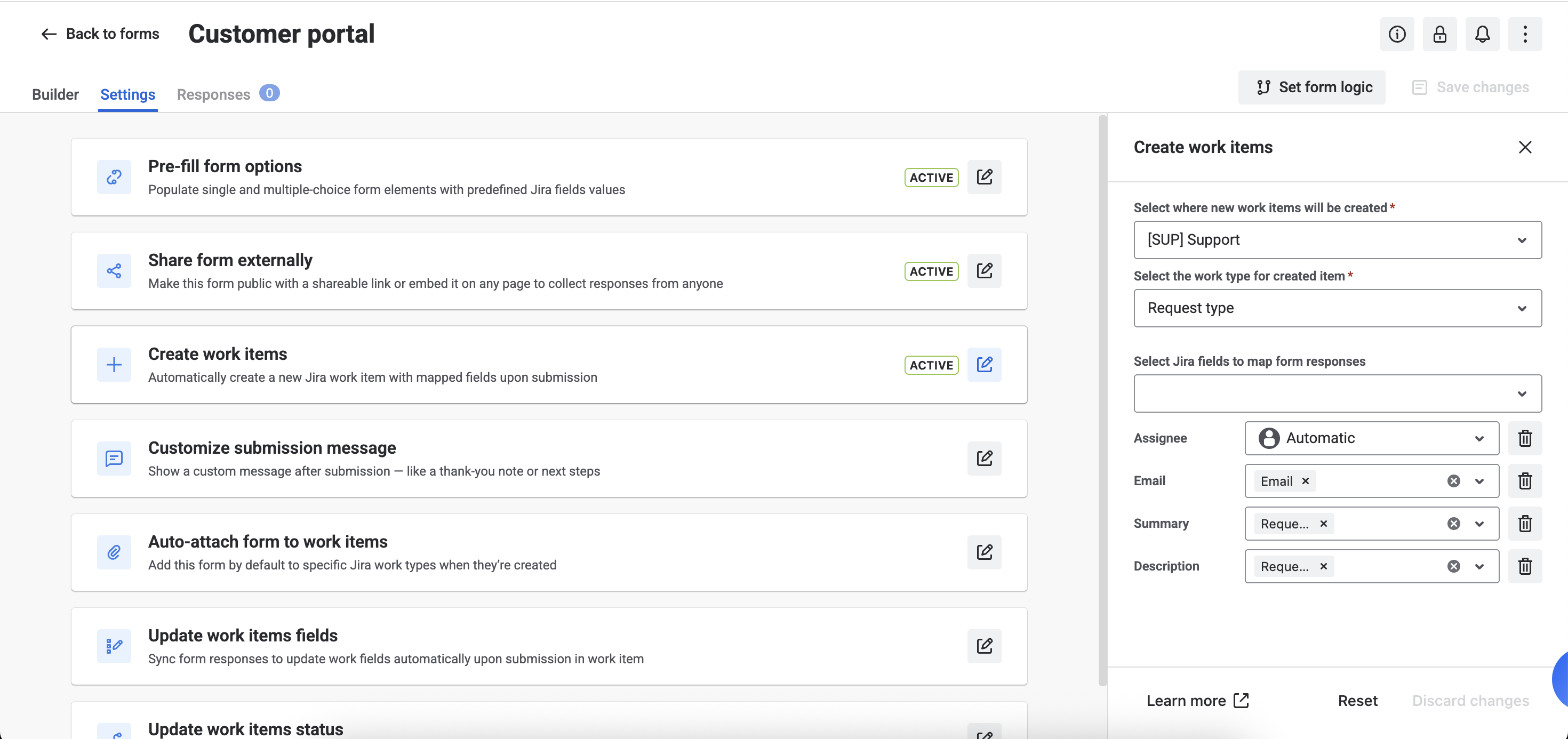
Task: Open the notifications bell icon
Action: [1482, 34]
